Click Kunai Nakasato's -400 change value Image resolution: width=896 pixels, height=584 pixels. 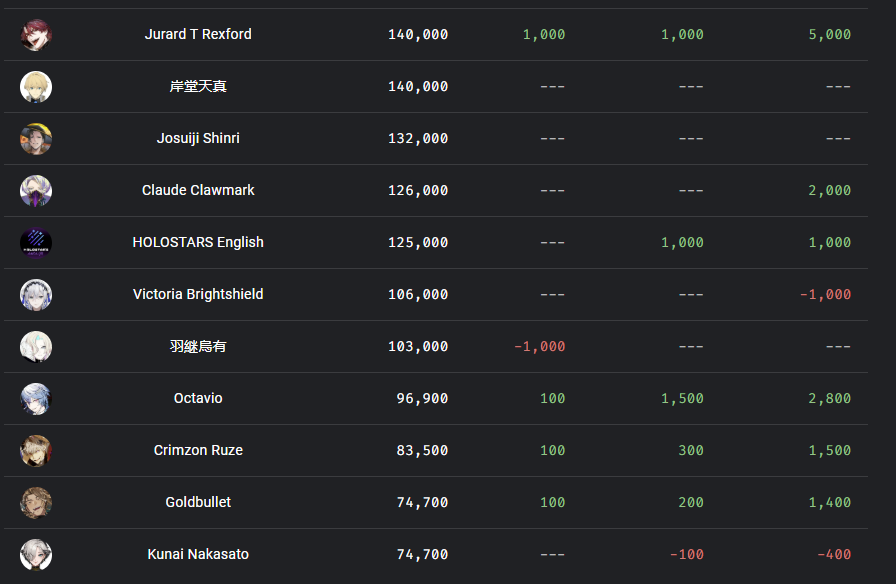pos(833,555)
